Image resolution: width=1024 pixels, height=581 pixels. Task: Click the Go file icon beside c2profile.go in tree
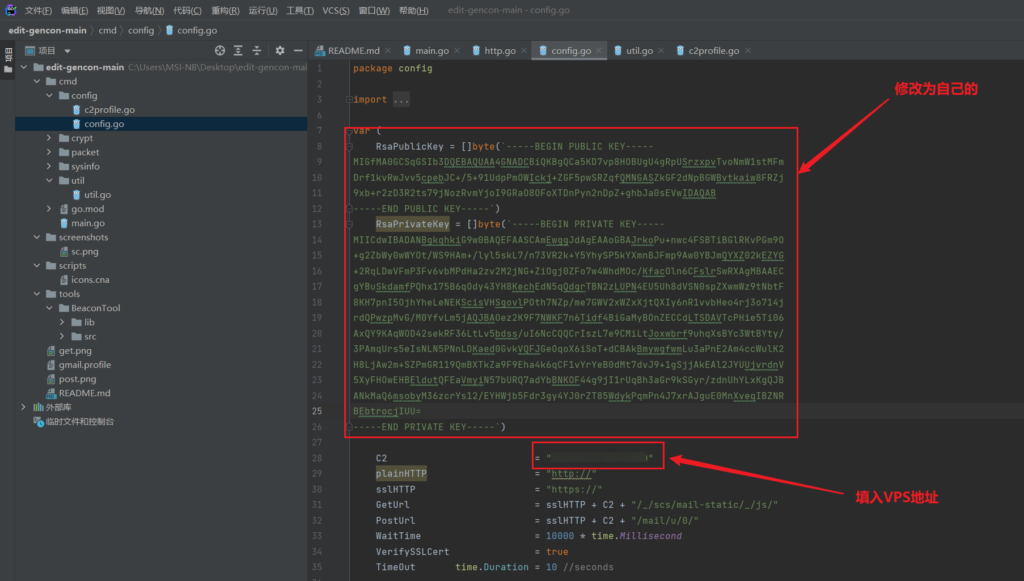(x=76, y=110)
